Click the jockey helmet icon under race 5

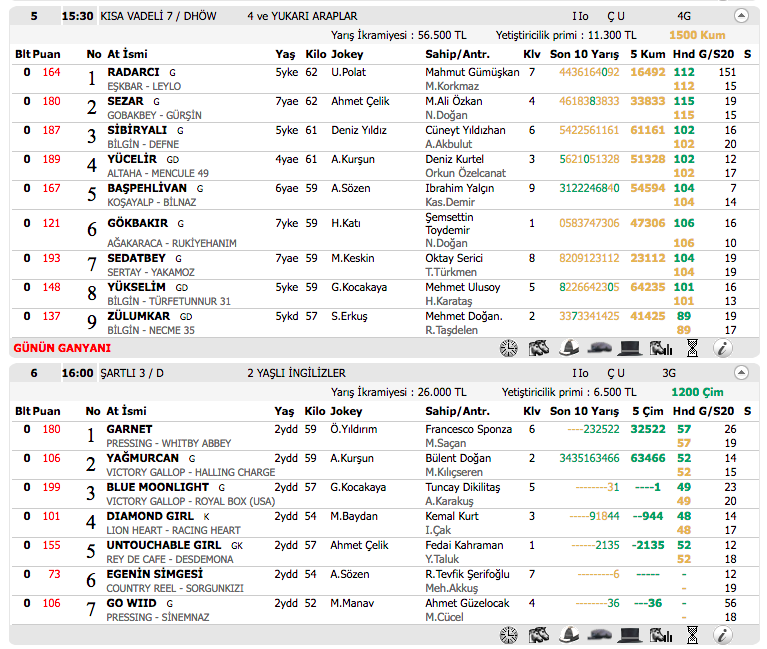pyautogui.click(x=570, y=348)
